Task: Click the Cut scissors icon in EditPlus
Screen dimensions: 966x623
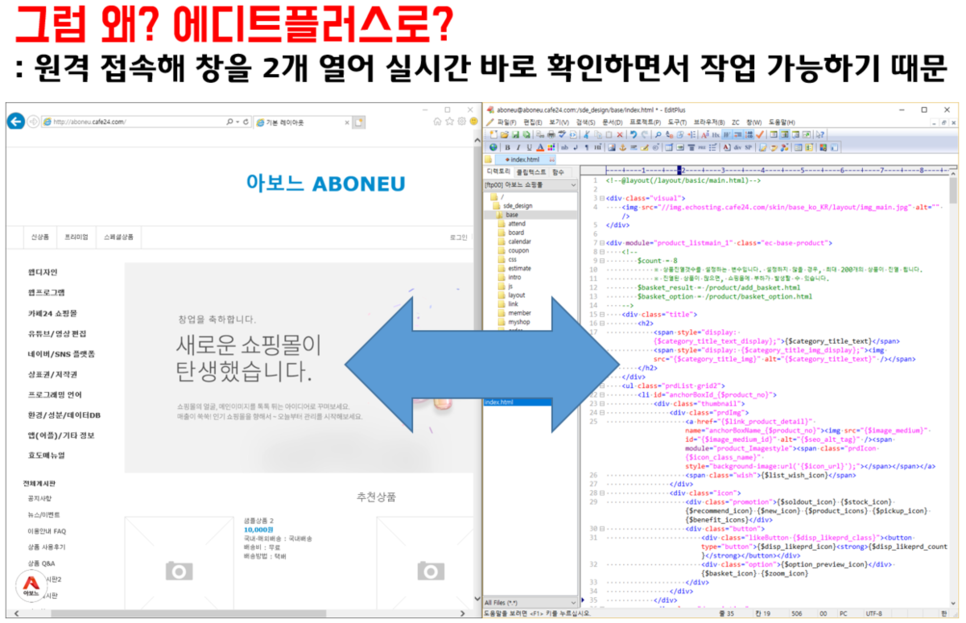Action: [586, 134]
